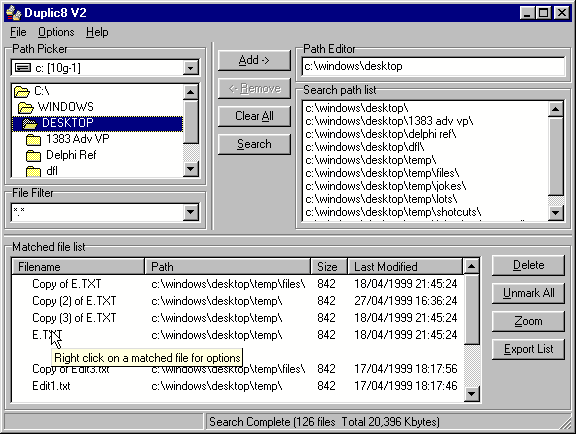Click the DESKTOP open folder icon

point(30,124)
